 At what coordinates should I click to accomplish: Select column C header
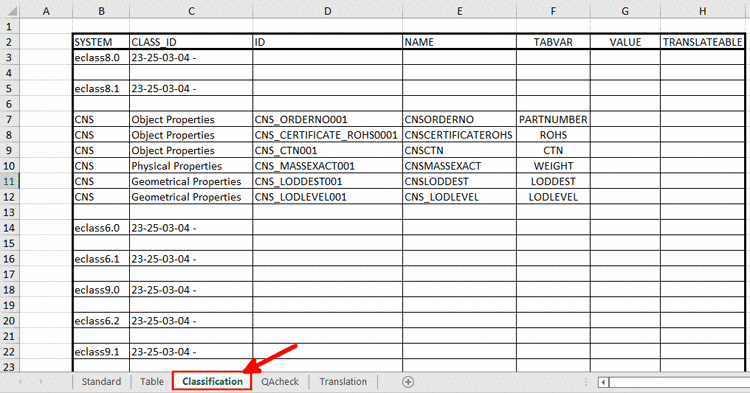191,11
